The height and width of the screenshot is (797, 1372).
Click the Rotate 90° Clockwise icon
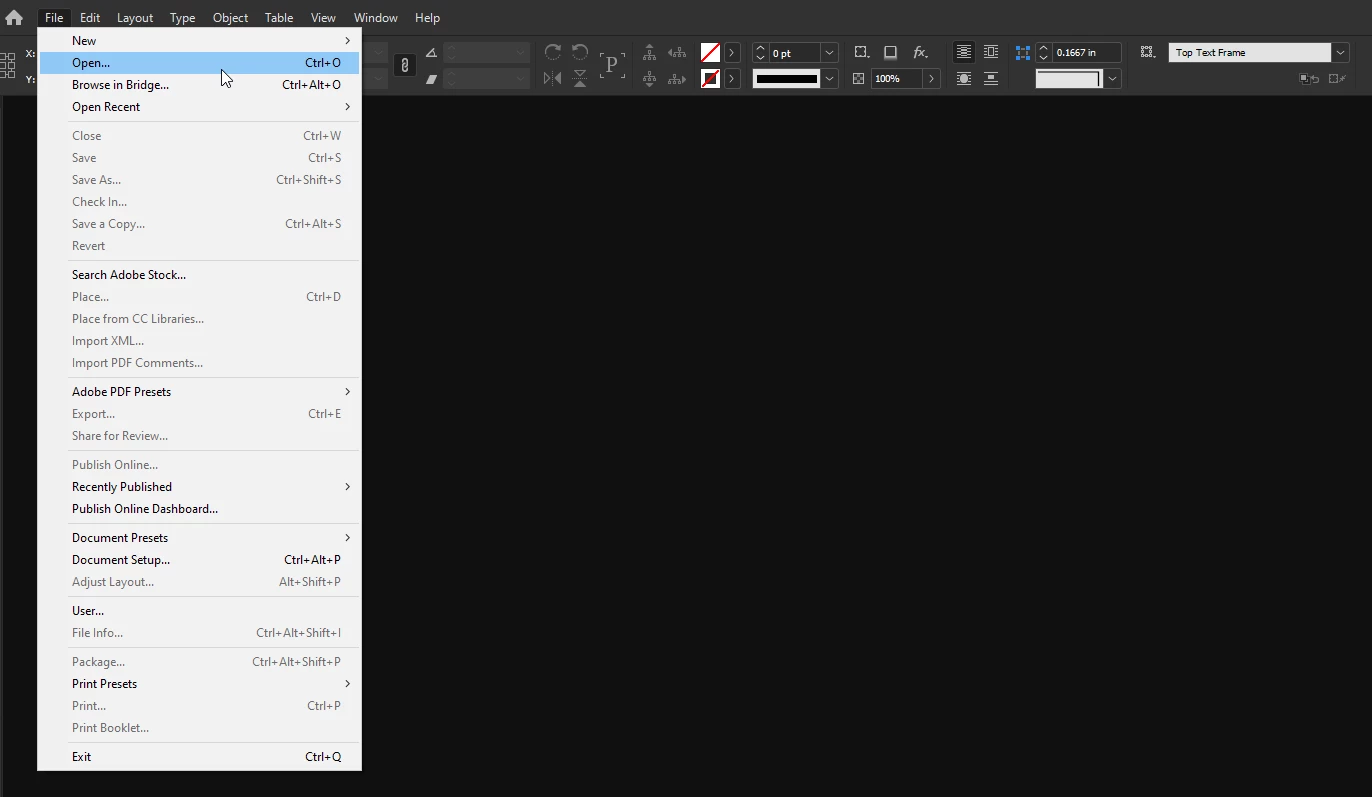coord(553,52)
